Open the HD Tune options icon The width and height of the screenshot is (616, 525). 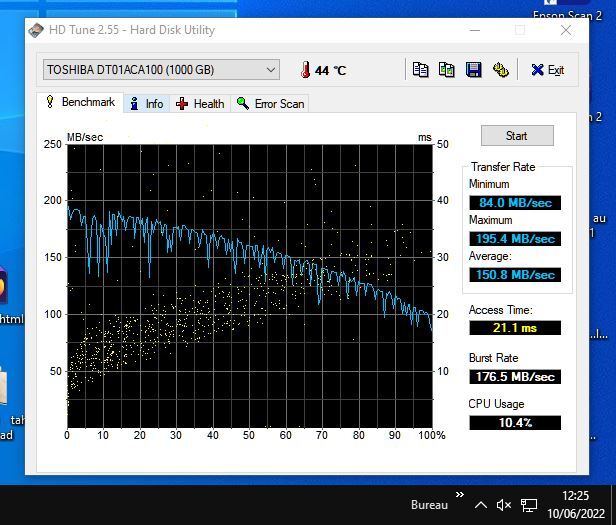click(x=500, y=70)
